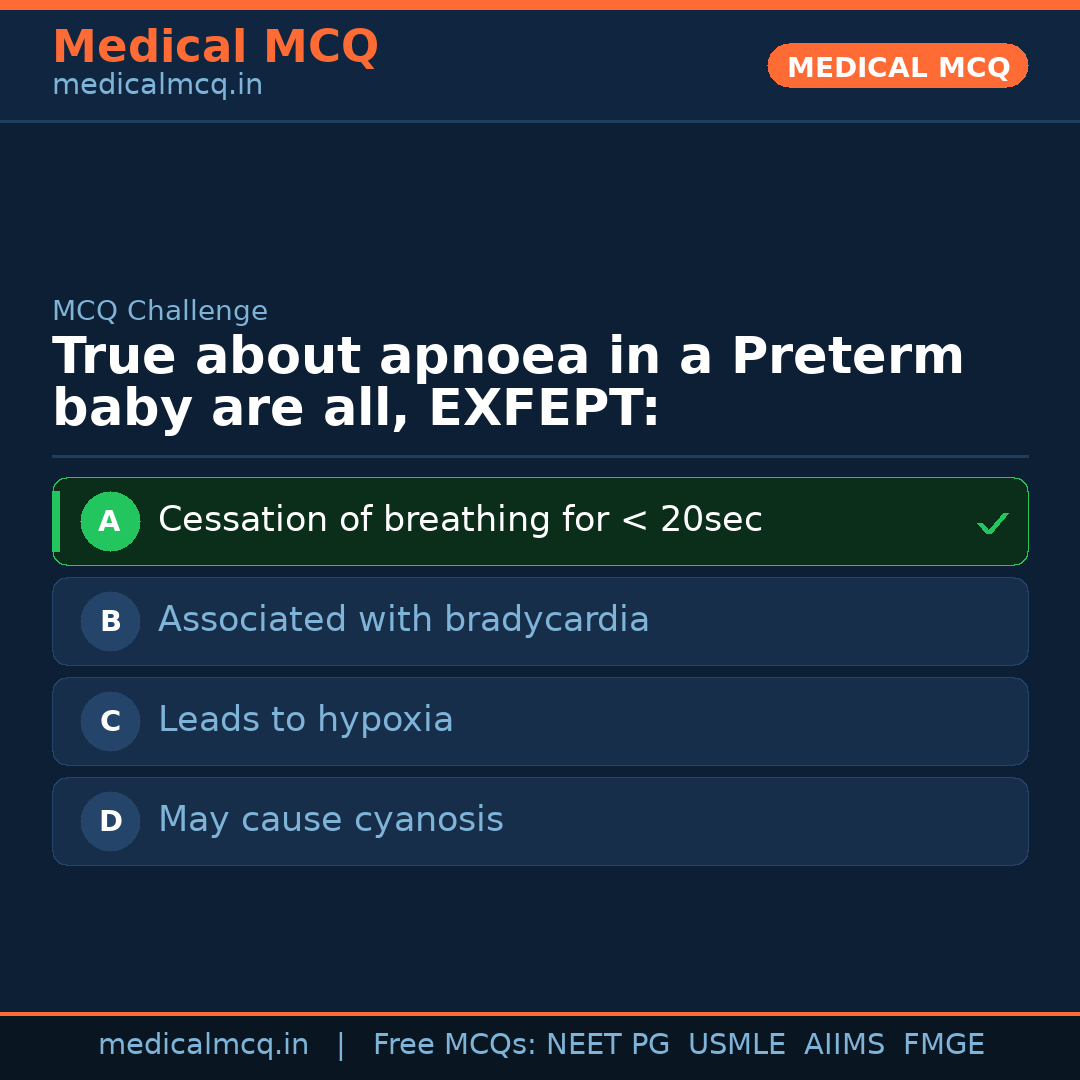Click 'FMGE' in the footer
This screenshot has width=1080, height=1080.
(944, 1045)
